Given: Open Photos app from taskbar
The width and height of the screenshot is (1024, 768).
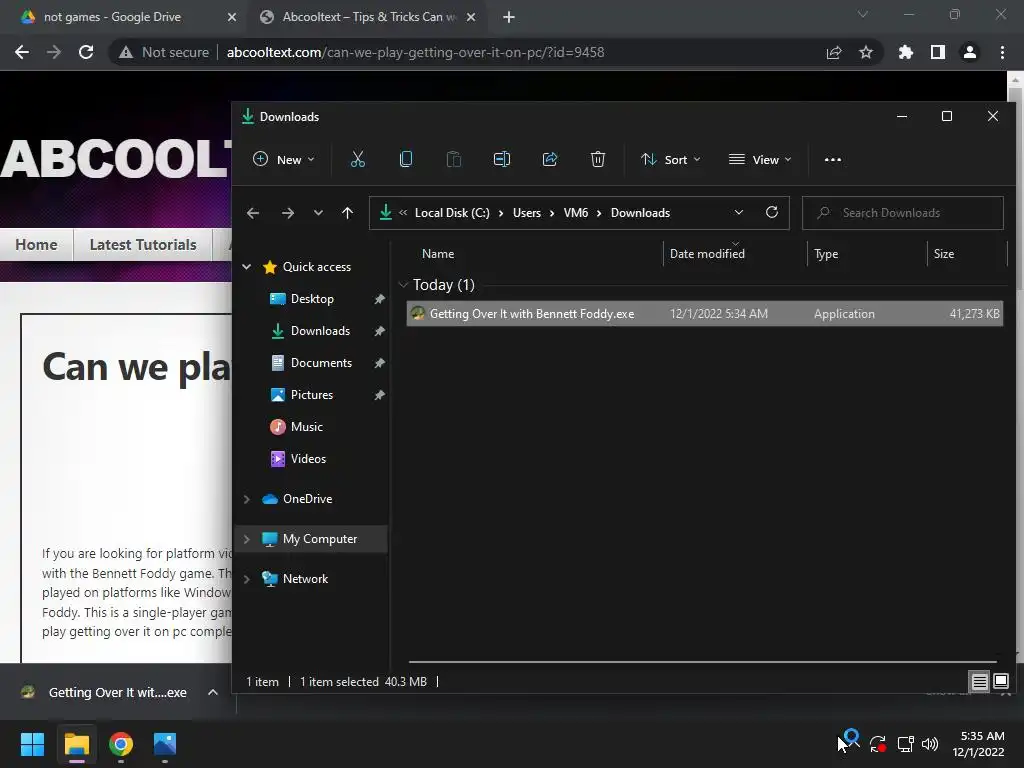Looking at the screenshot, I should pos(165,744).
